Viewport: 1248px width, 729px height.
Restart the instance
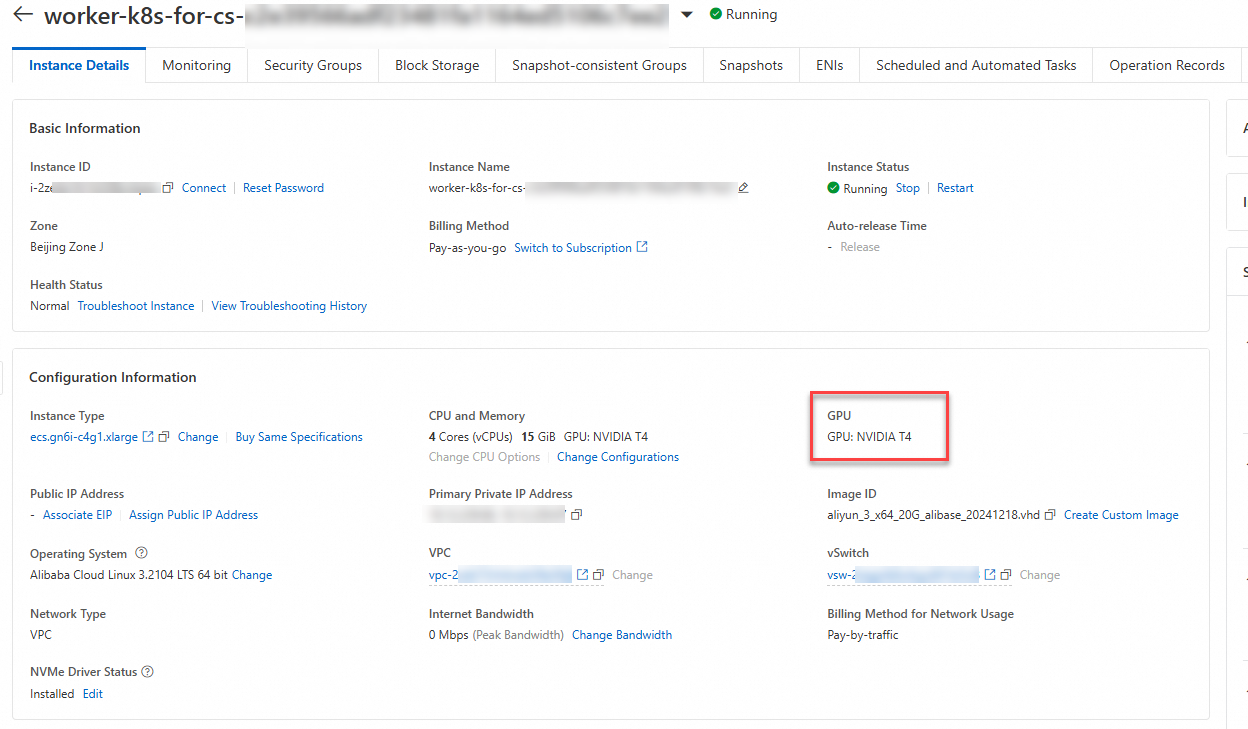pos(955,188)
